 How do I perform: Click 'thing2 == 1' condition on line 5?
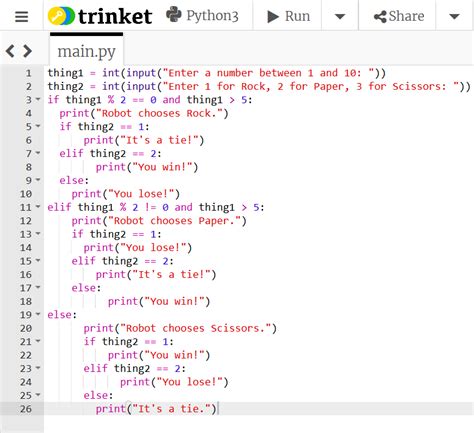[111, 127]
